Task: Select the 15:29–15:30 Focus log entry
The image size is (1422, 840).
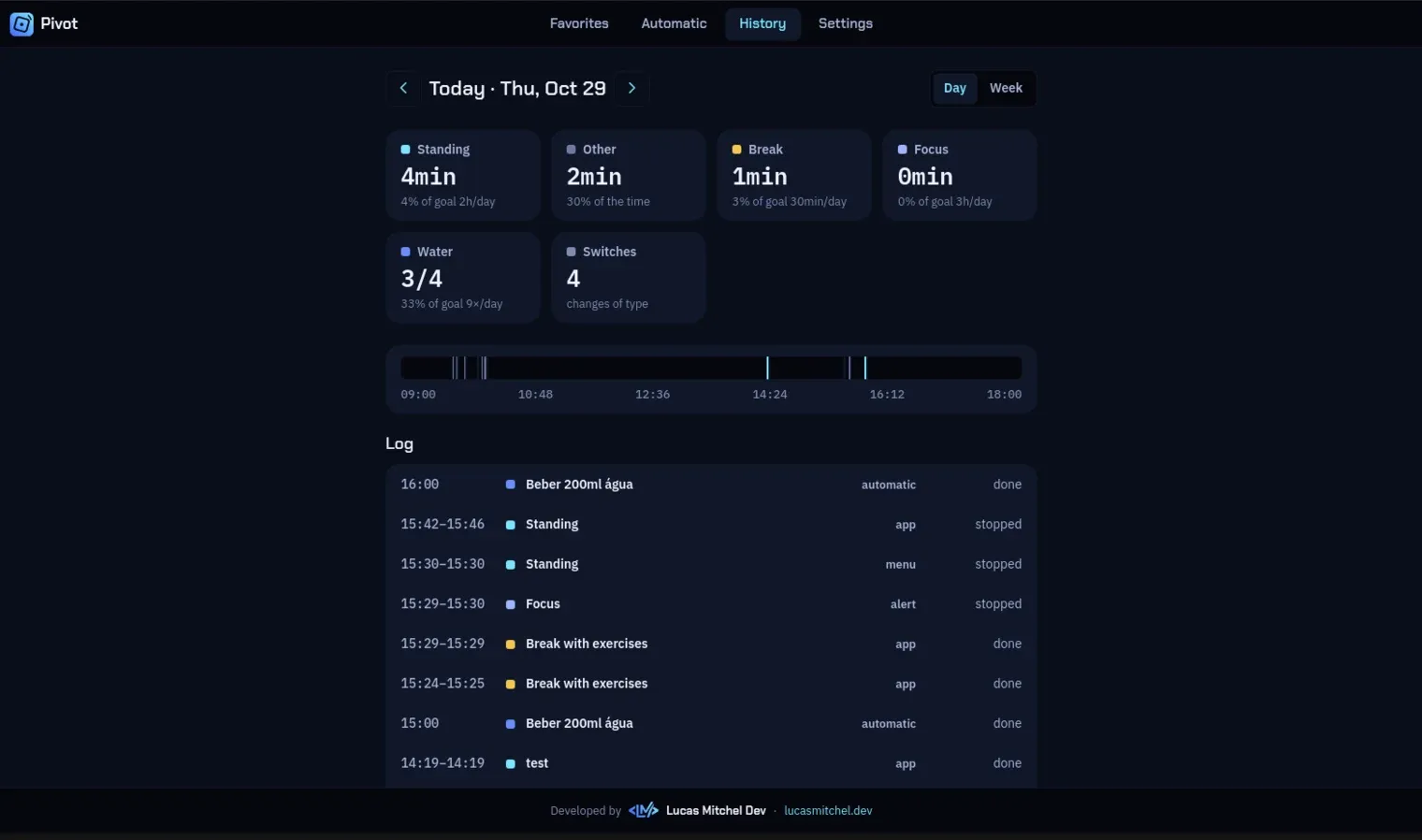Action: [711, 604]
